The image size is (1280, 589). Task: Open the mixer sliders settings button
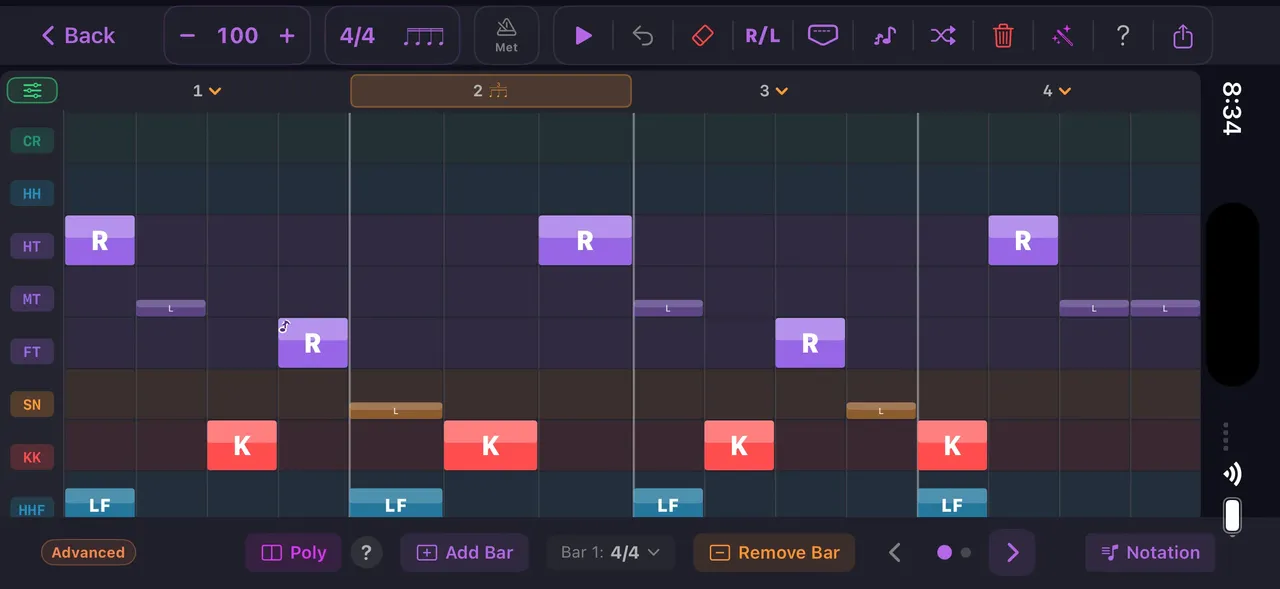pos(32,91)
